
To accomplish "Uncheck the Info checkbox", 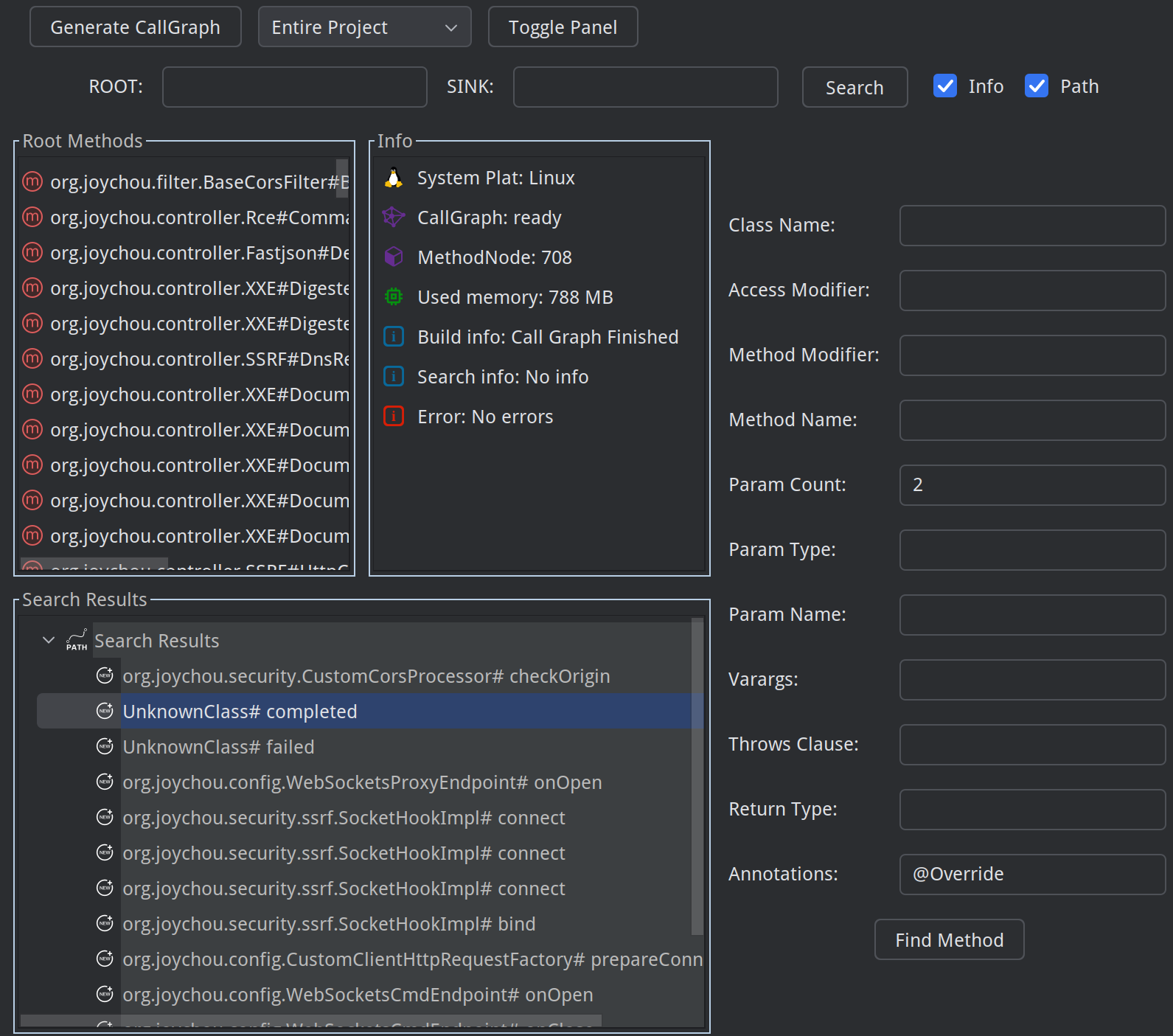I will [x=945, y=86].
